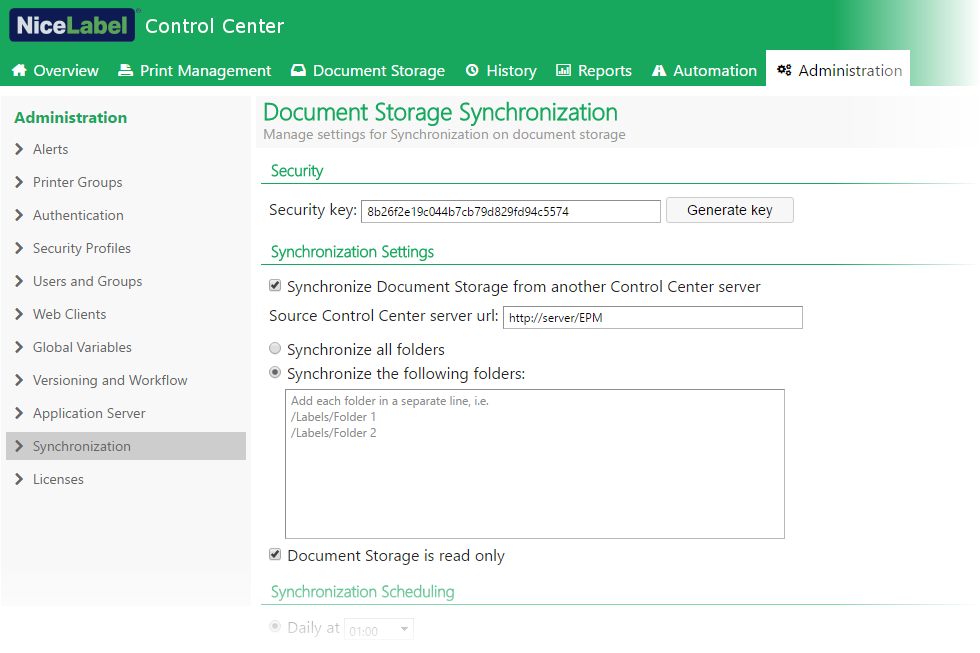Screen dimensions: 980x653
Task: Click inside the folders list text area
Action: click(x=534, y=464)
